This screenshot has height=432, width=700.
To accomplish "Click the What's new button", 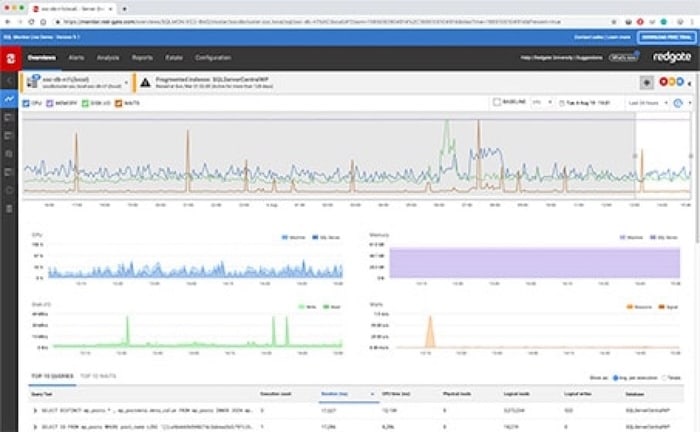I will [623, 58].
